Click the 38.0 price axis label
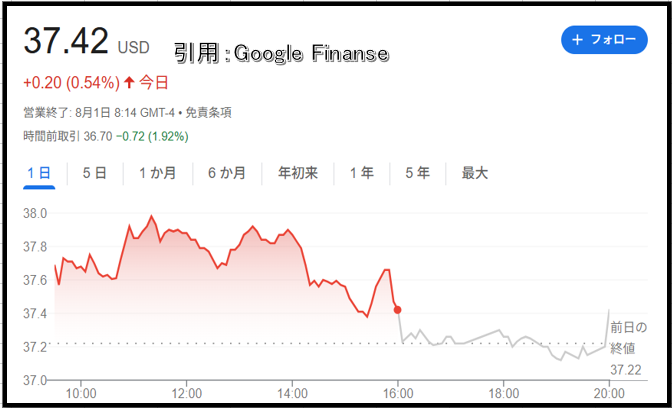The height and width of the screenshot is (408, 672). pos(35,213)
